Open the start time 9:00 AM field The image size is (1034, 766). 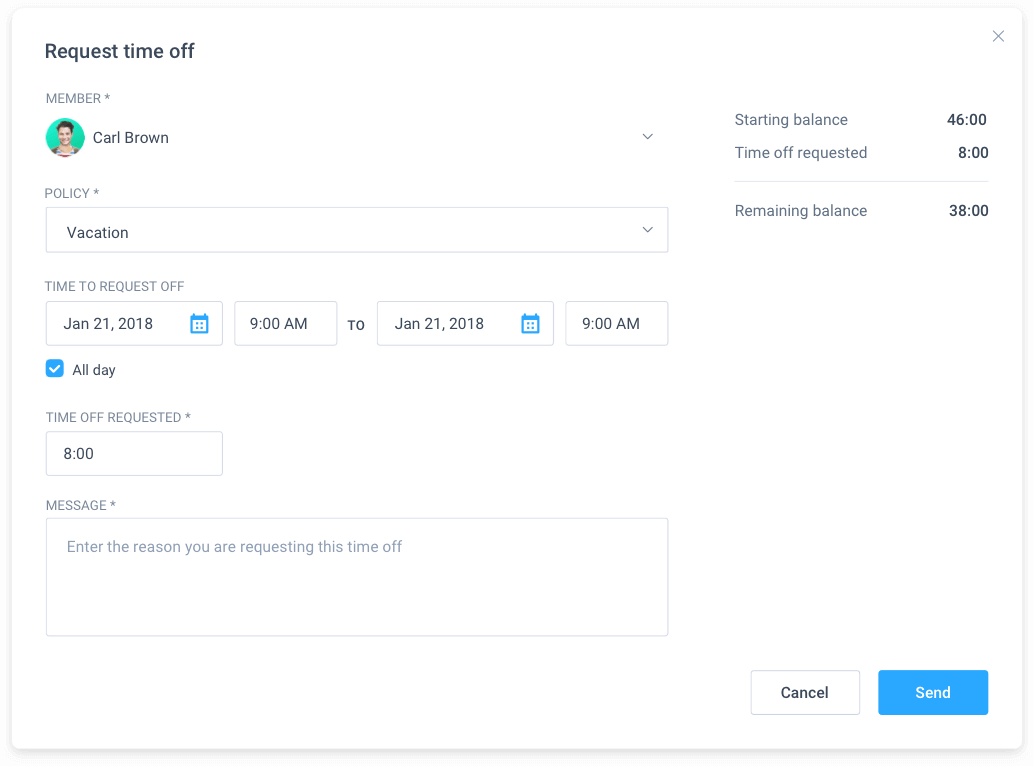[x=285, y=322]
